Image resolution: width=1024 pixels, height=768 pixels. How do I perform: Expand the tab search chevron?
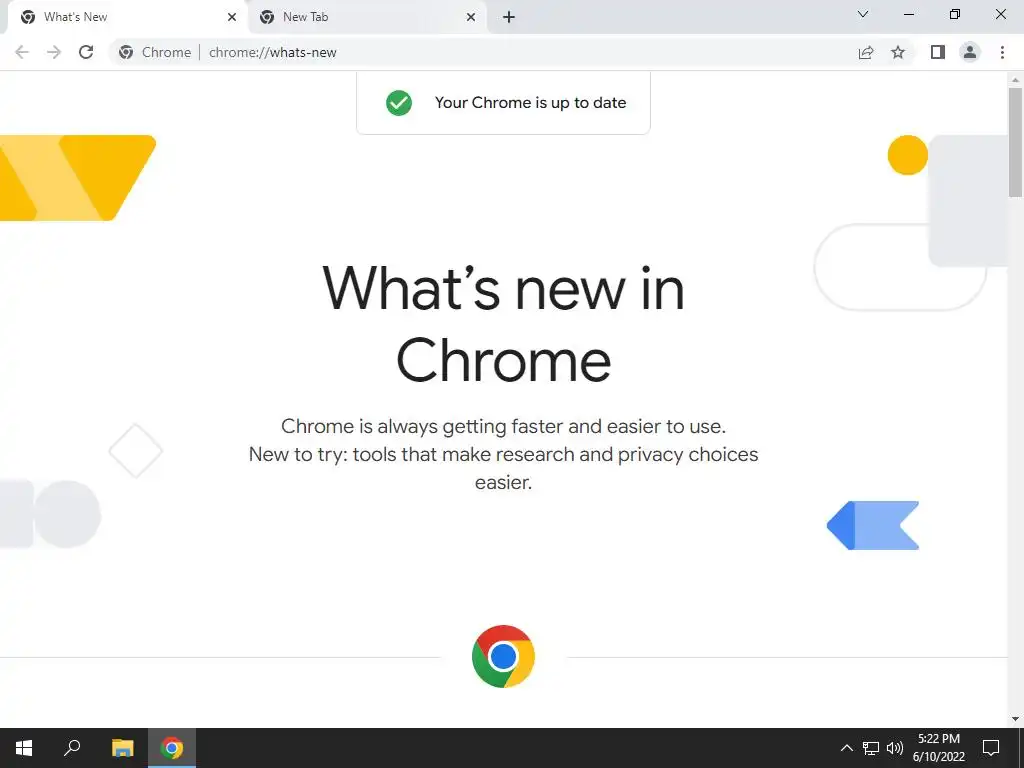point(863,14)
